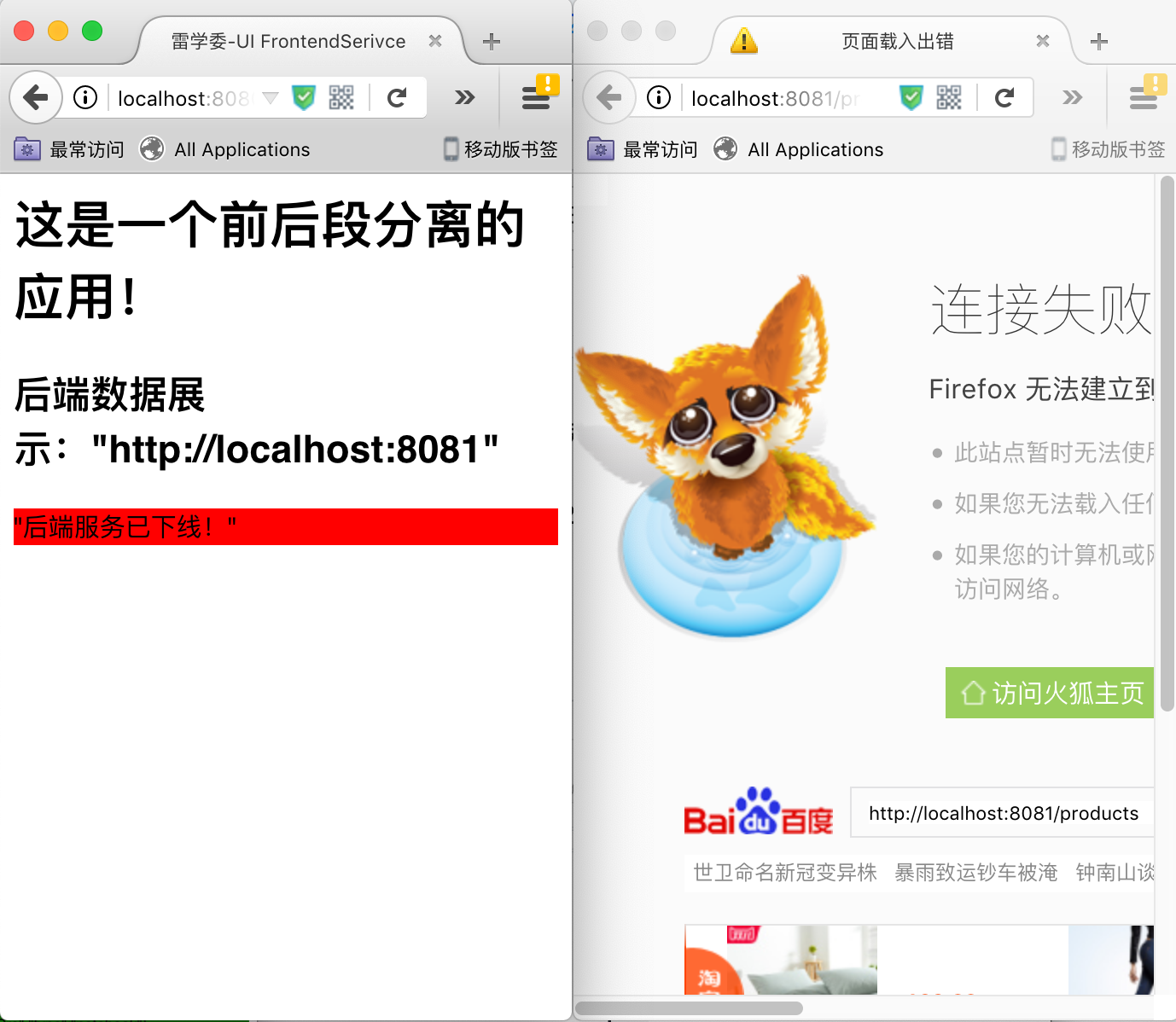Open the address bar history dropdown arrow

269,97
